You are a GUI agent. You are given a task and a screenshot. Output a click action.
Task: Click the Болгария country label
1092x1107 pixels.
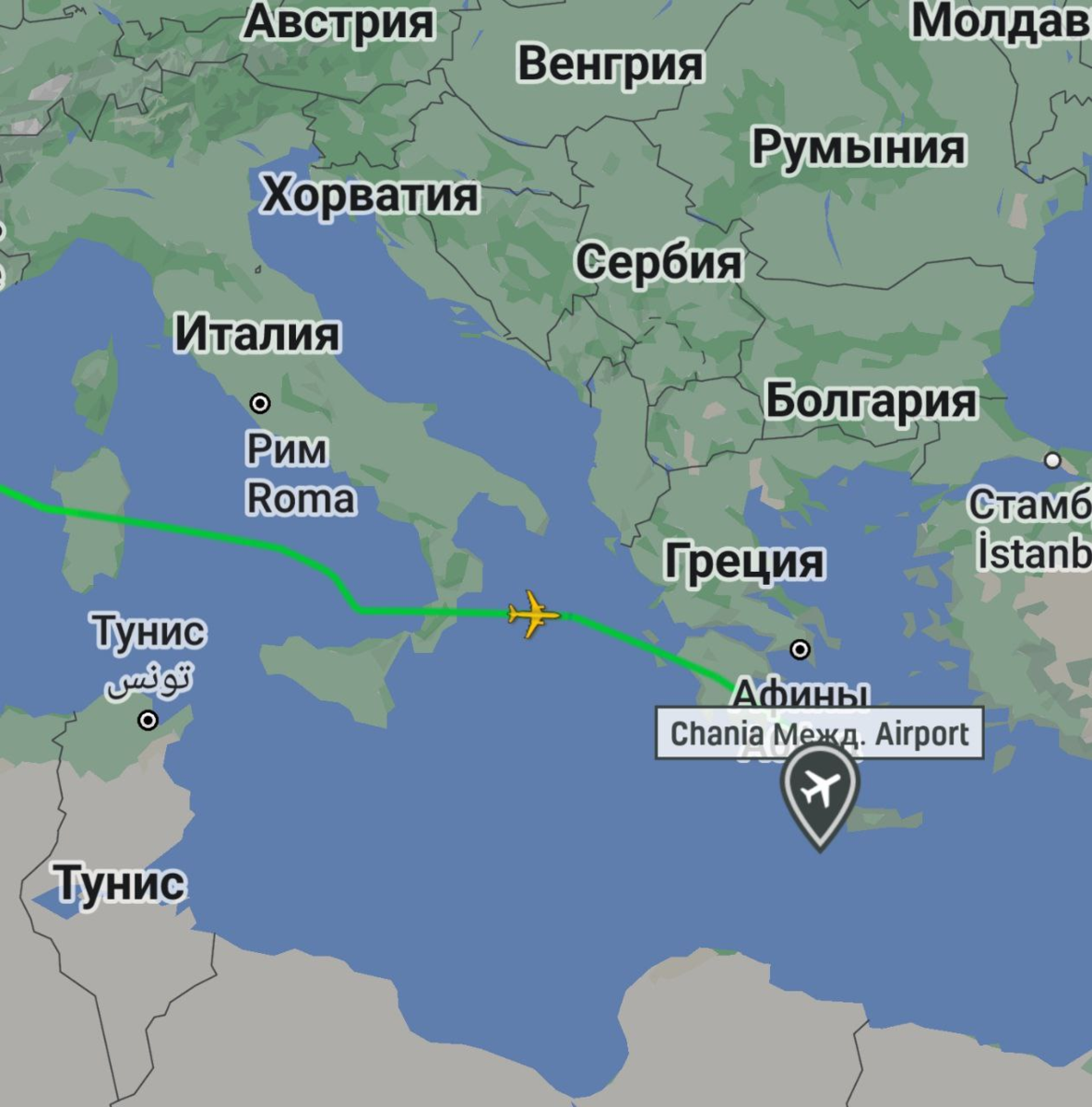tap(872, 400)
